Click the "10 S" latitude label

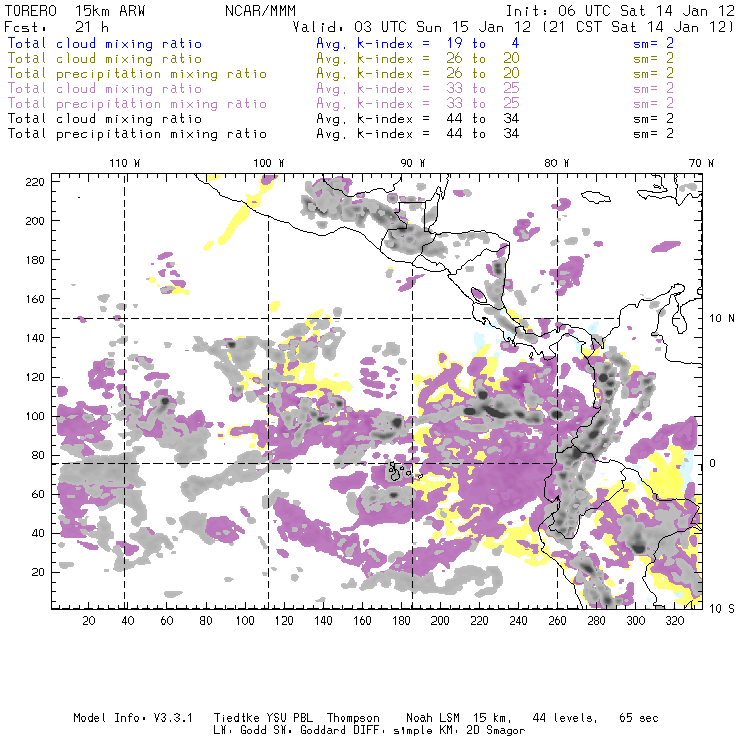[722, 609]
